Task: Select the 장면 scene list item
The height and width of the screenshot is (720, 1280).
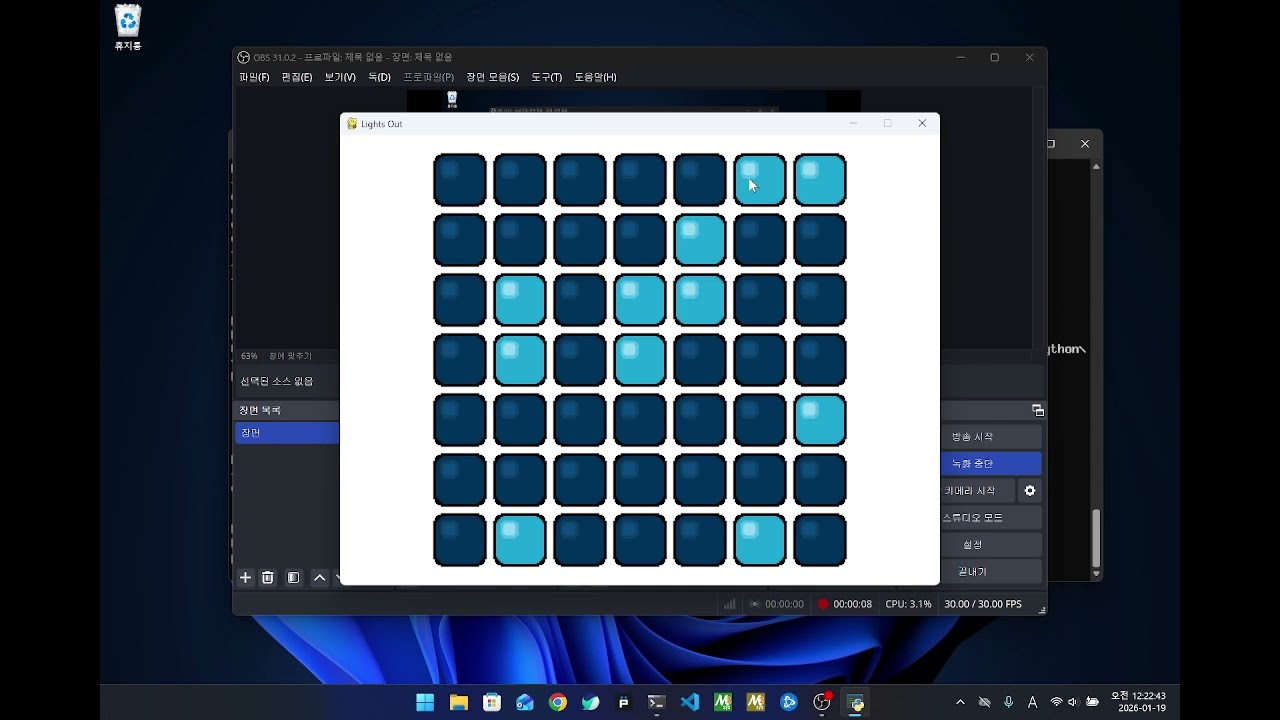Action: (x=287, y=433)
